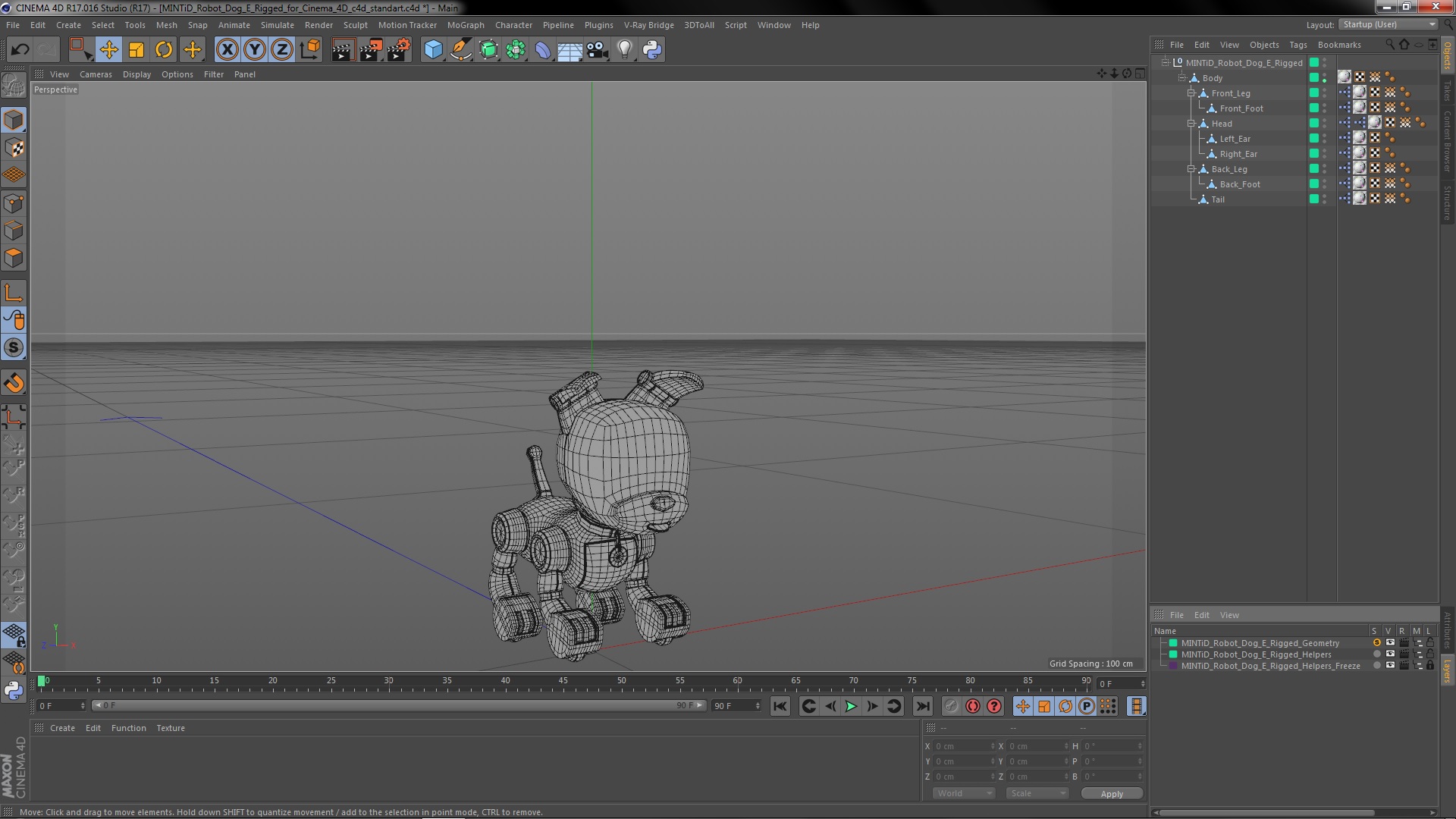
Task: Toggle view visibility of Rigged_Helpers layer
Action: click(x=1390, y=654)
